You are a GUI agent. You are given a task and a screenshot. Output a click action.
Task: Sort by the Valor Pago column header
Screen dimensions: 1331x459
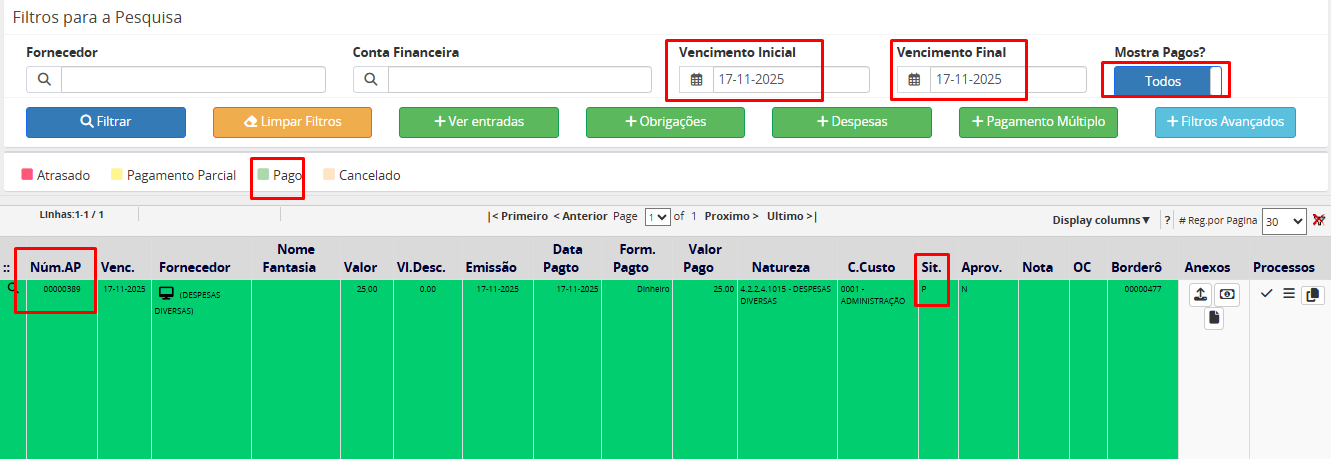705,258
